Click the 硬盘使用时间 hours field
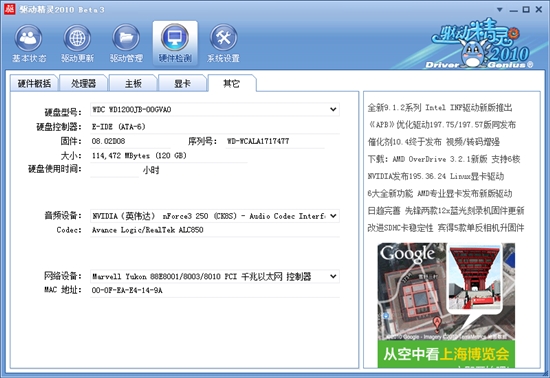 point(115,170)
